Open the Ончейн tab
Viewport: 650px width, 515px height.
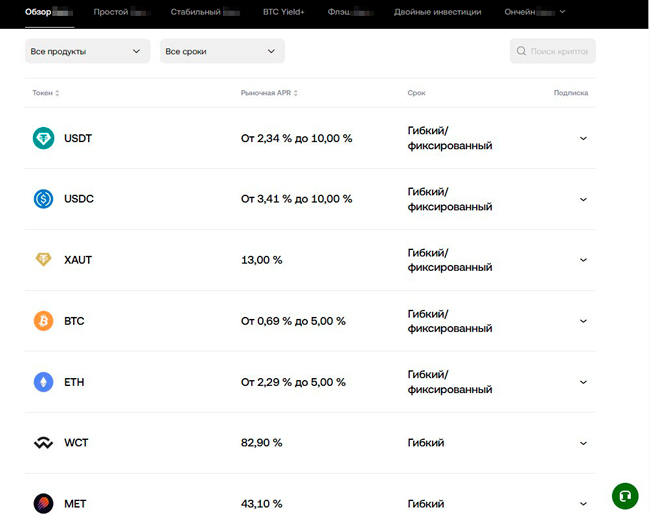click(x=530, y=12)
